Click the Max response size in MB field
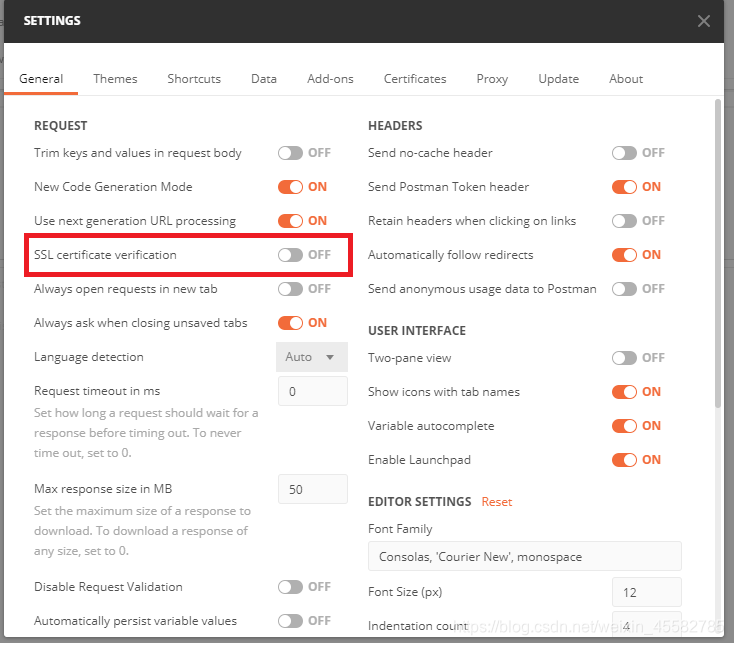Image resolution: width=734 pixels, height=645 pixels. (x=313, y=489)
